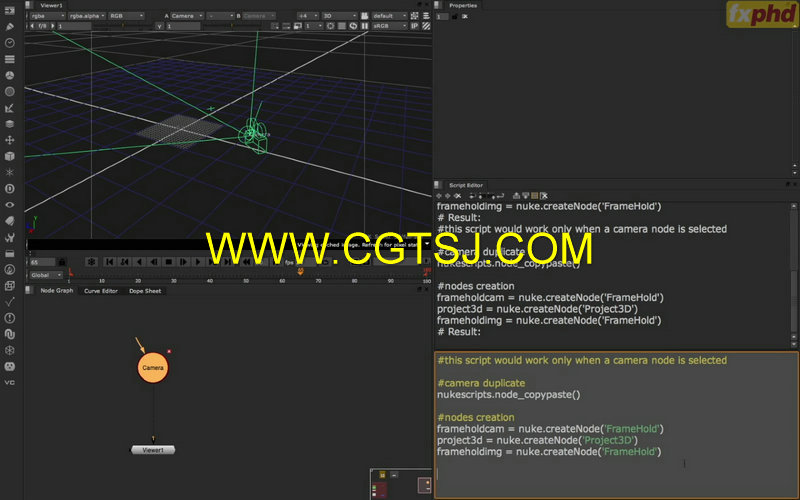Open the 3D nodes menu (cube icon)
This screenshot has width=800, height=500.
click(x=9, y=156)
